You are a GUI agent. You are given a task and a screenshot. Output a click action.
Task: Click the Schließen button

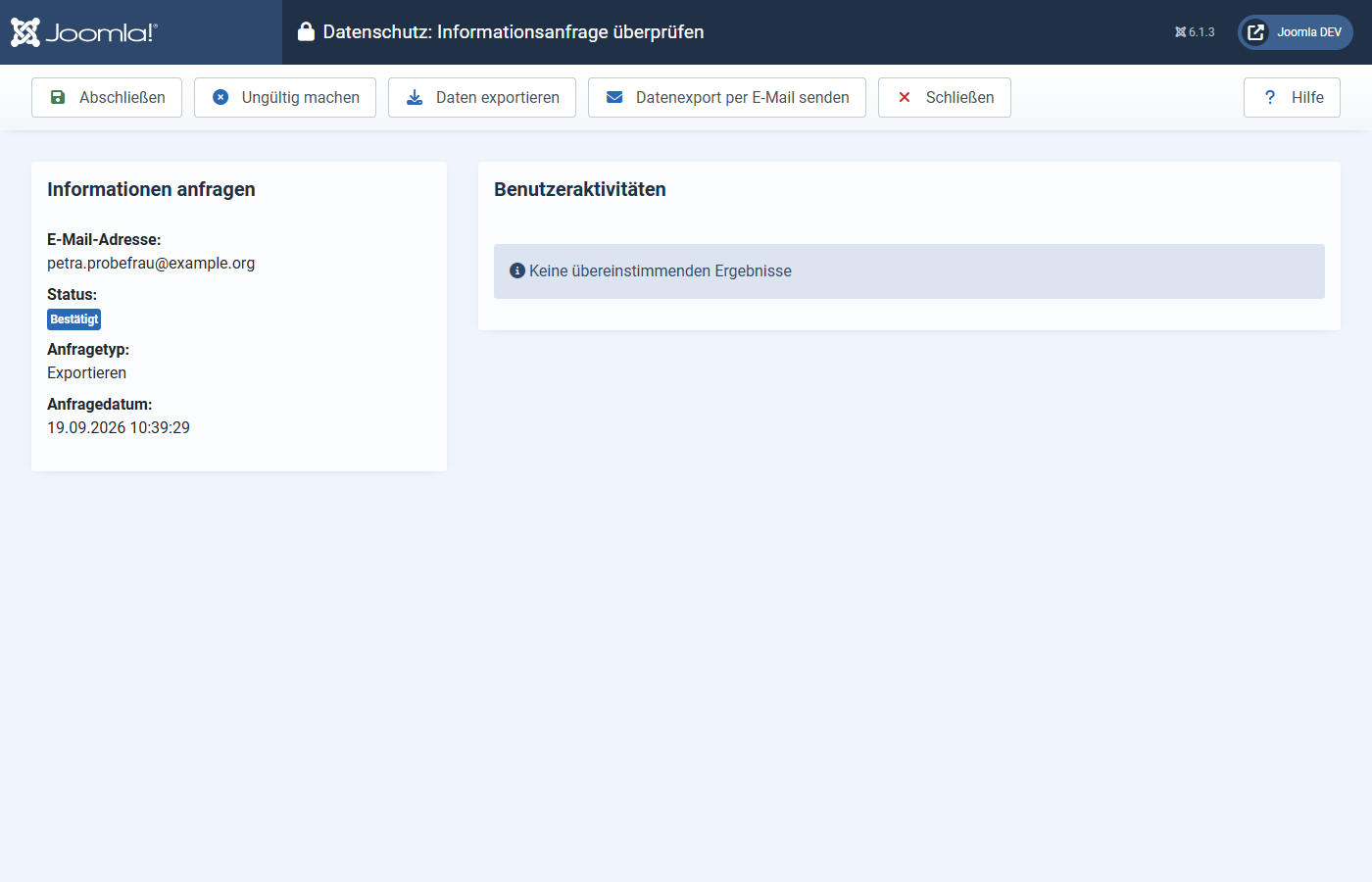pyautogui.click(x=945, y=98)
